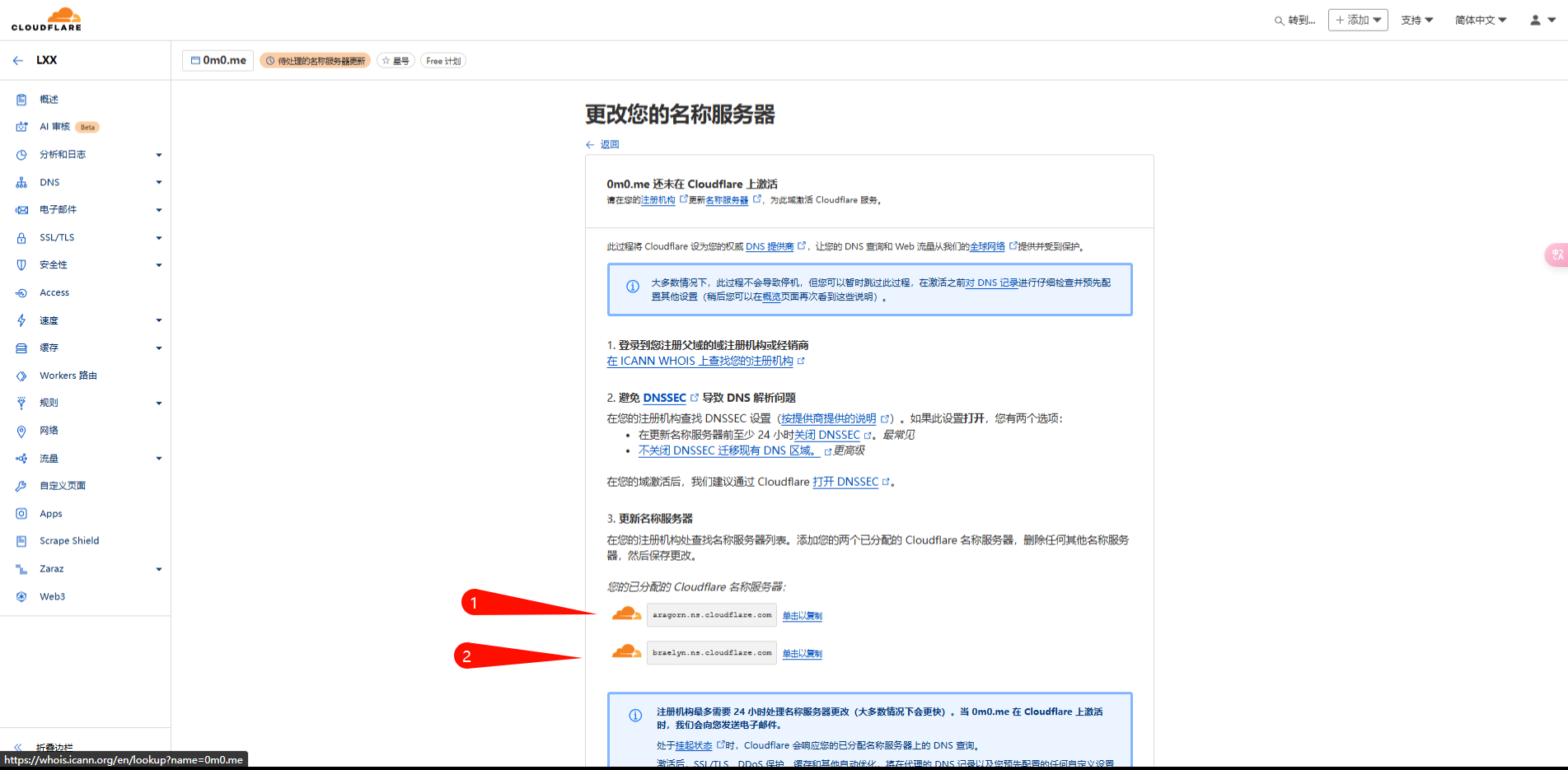Screen dimensions: 1568x770
Task: Open the 概述 overview page
Action: click(49, 100)
